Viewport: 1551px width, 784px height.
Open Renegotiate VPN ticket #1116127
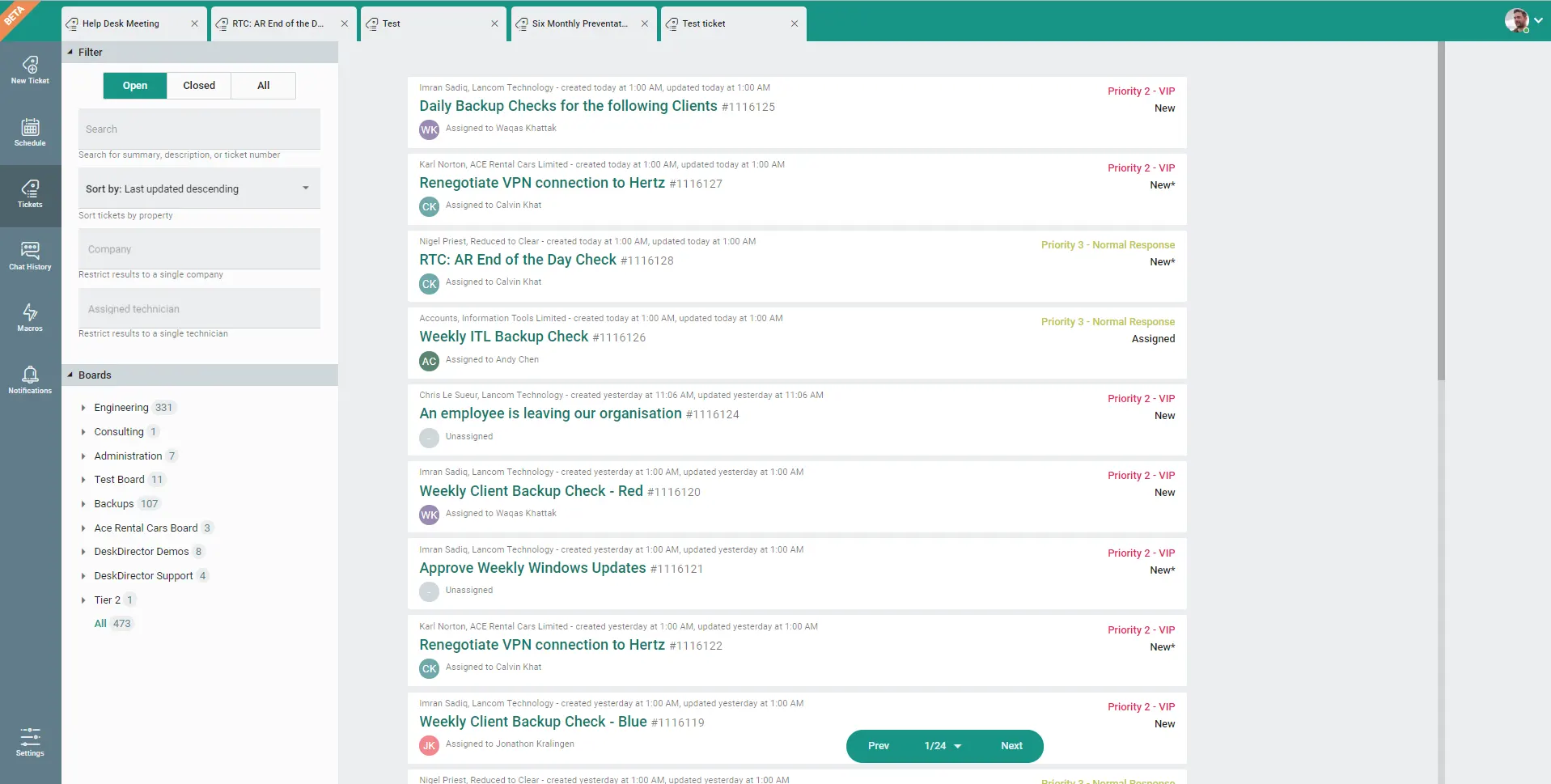542,183
